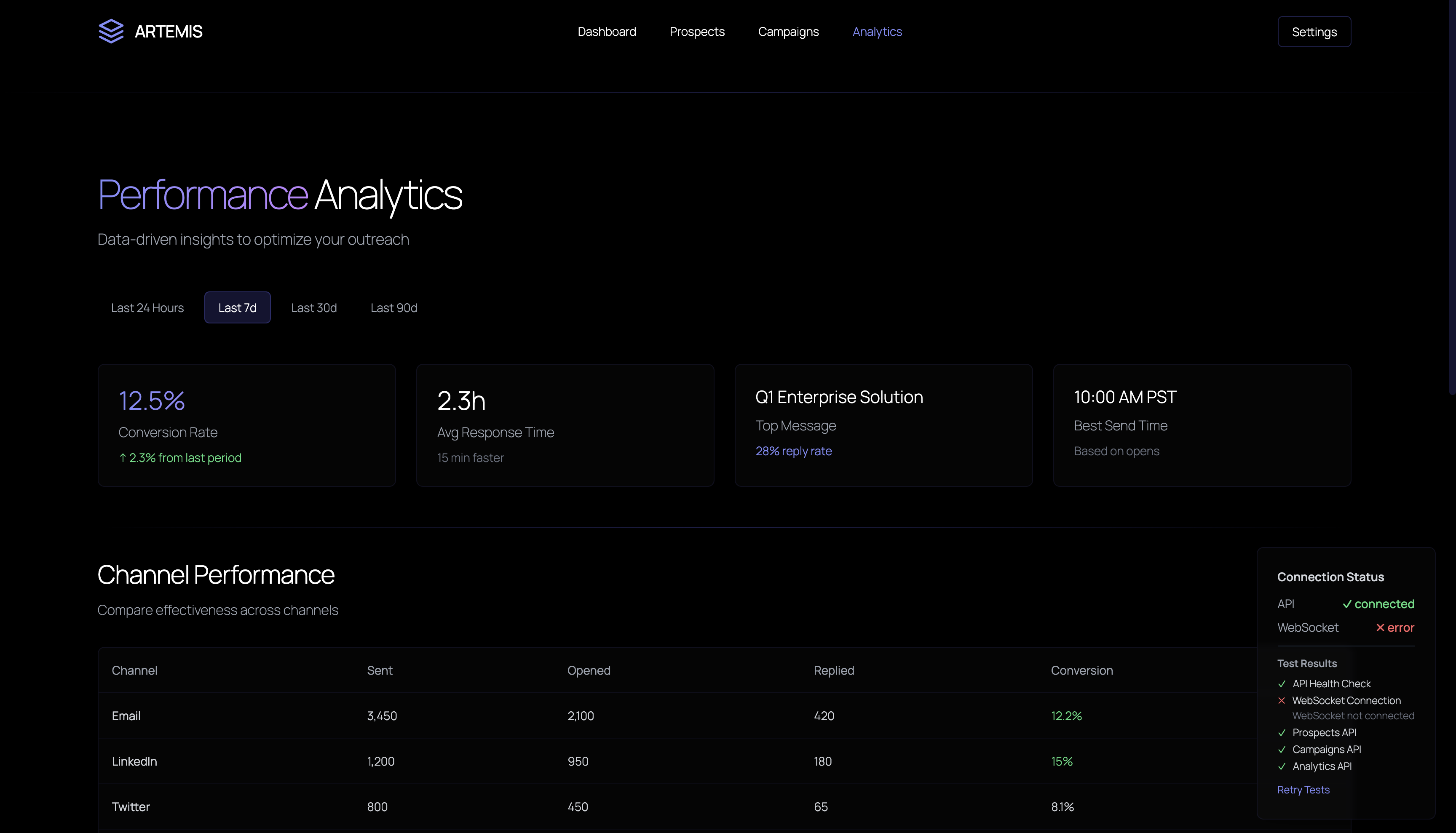The image size is (1456, 833).
Task: Click the checkmark icon for API Health Check
Action: point(1282,683)
